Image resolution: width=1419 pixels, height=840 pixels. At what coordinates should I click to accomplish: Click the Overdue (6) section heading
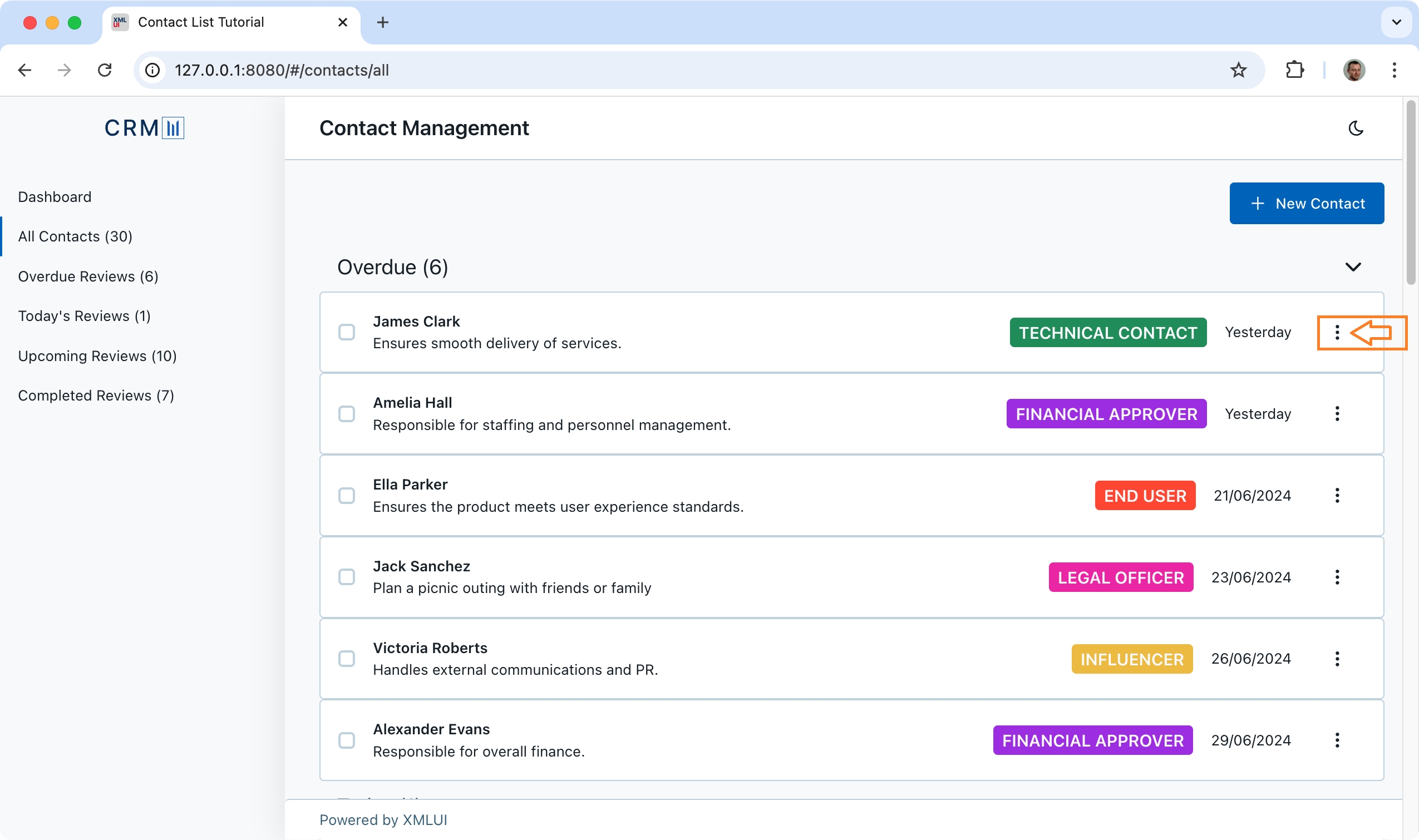tap(392, 267)
